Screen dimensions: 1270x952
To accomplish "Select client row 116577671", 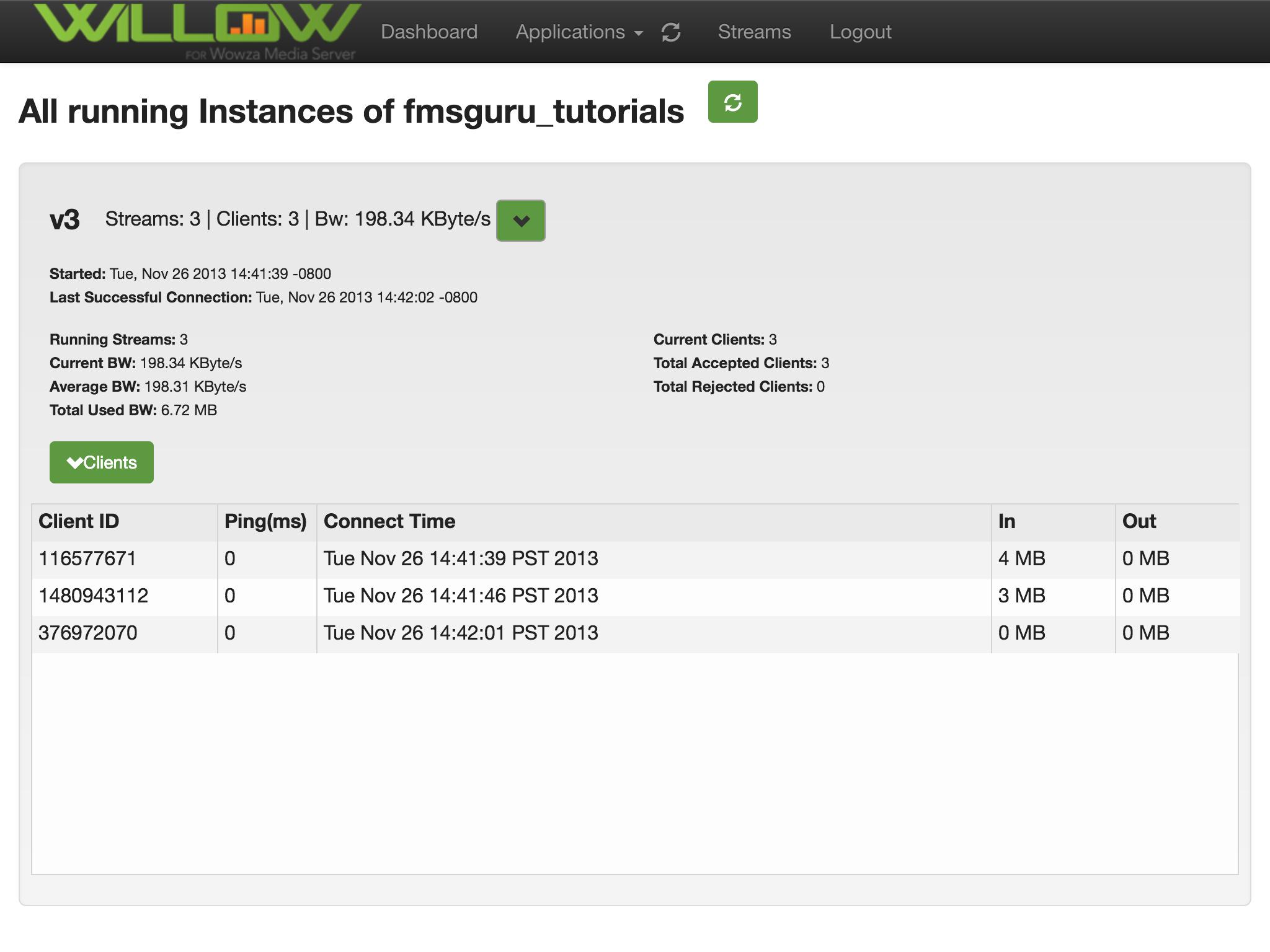I will [87, 558].
